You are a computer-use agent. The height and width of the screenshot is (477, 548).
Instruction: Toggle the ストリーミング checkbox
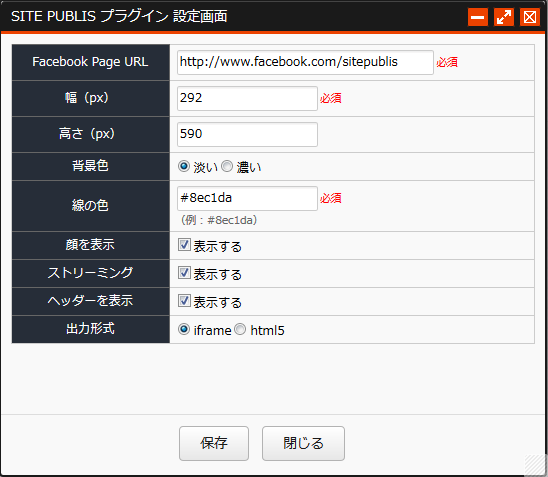pyautogui.click(x=184, y=273)
